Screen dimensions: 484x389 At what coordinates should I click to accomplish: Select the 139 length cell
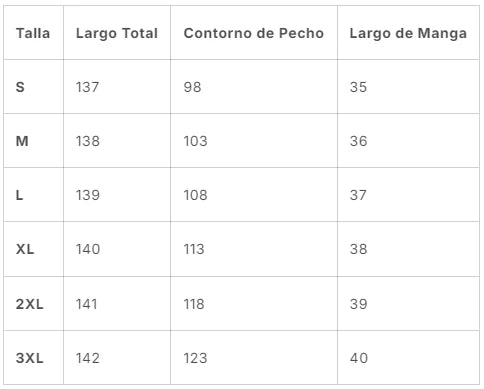point(88,195)
